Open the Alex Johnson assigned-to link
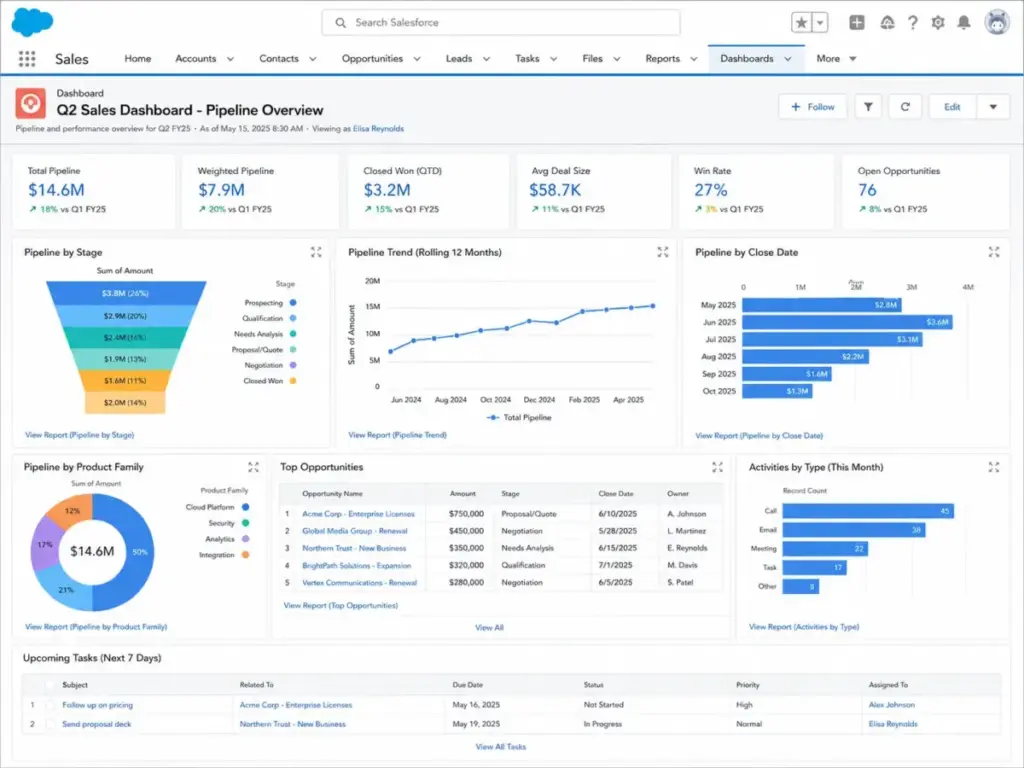This screenshot has height=768, width=1024. (x=891, y=705)
